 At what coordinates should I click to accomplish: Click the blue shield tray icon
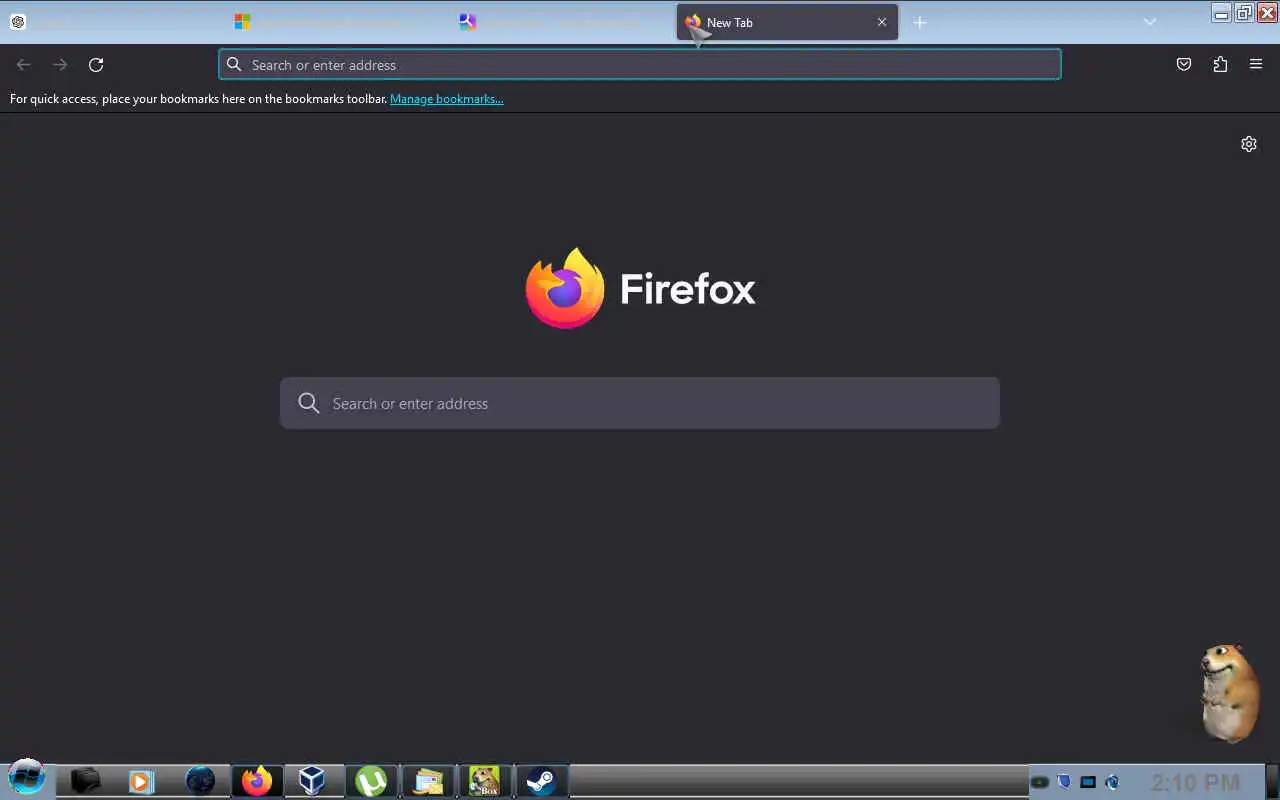1064,782
